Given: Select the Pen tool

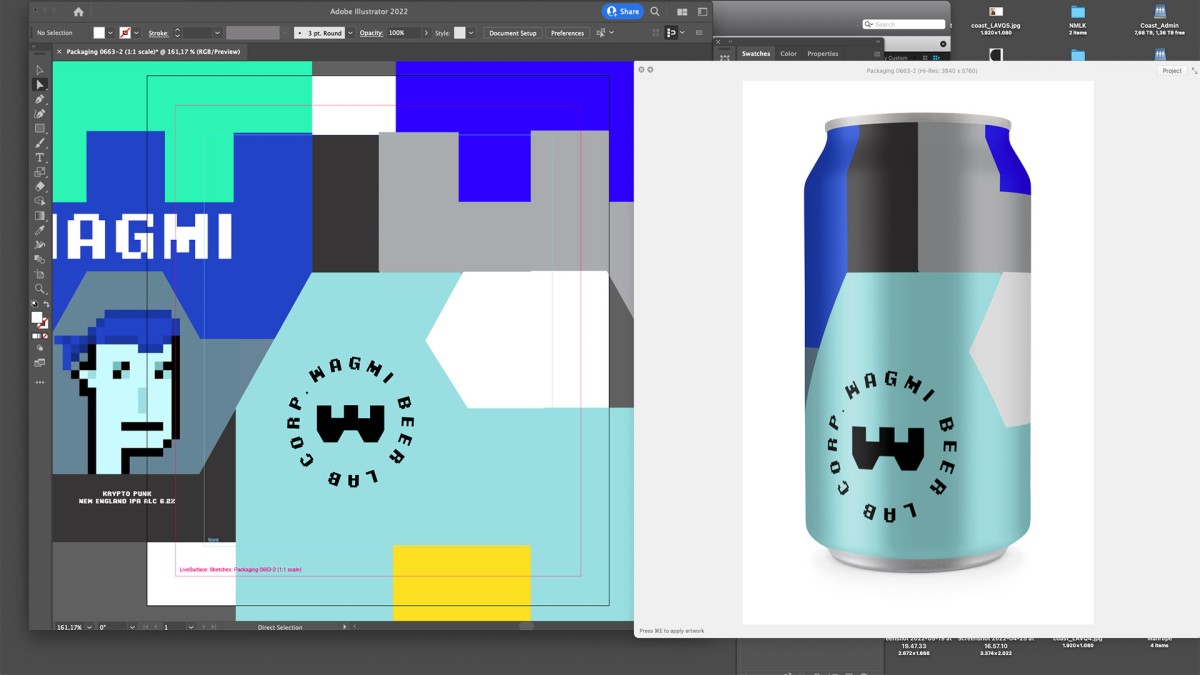Looking at the screenshot, I should click(x=40, y=99).
